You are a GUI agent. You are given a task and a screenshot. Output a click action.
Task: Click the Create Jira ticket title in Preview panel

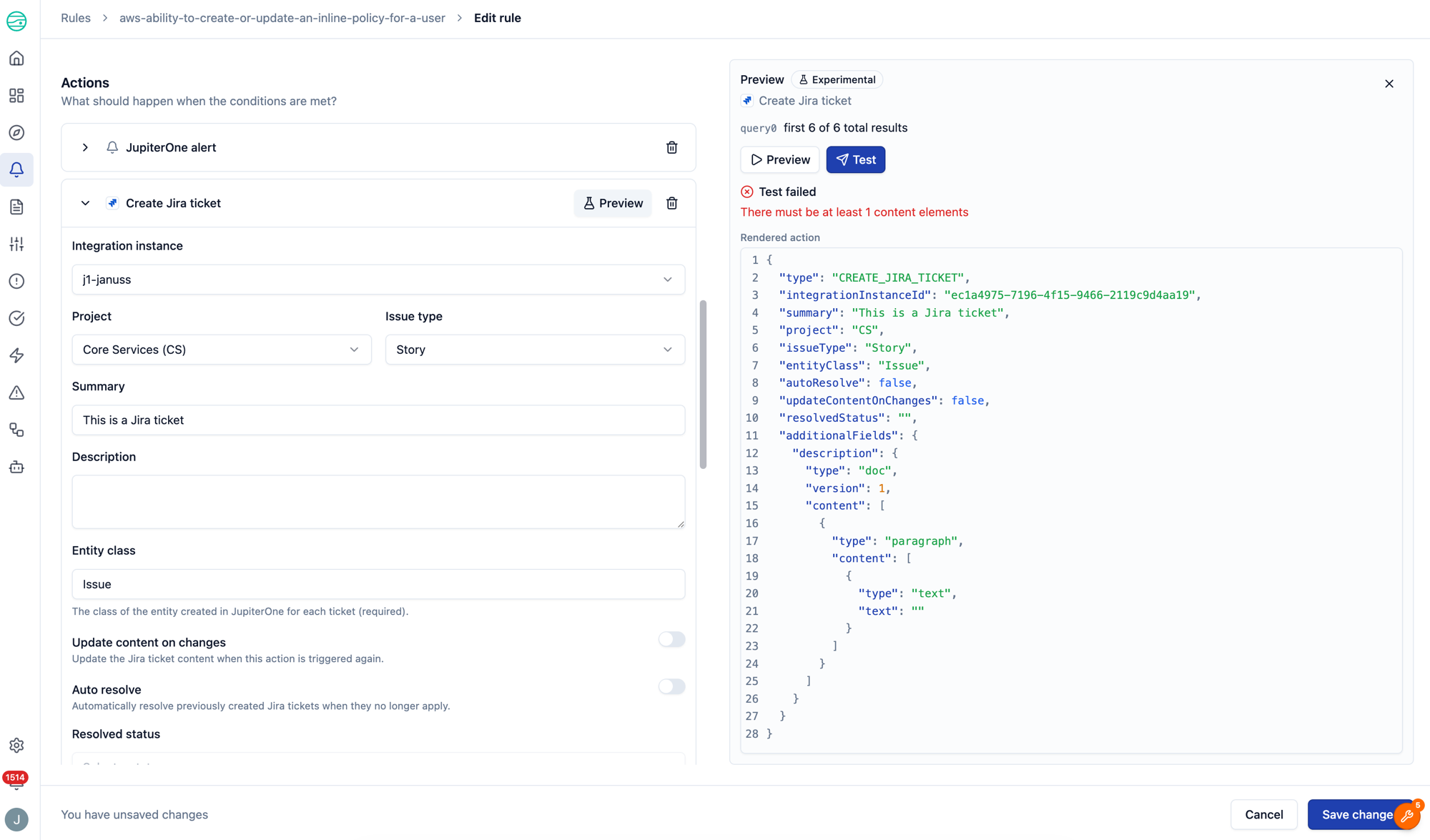pyautogui.click(x=804, y=101)
